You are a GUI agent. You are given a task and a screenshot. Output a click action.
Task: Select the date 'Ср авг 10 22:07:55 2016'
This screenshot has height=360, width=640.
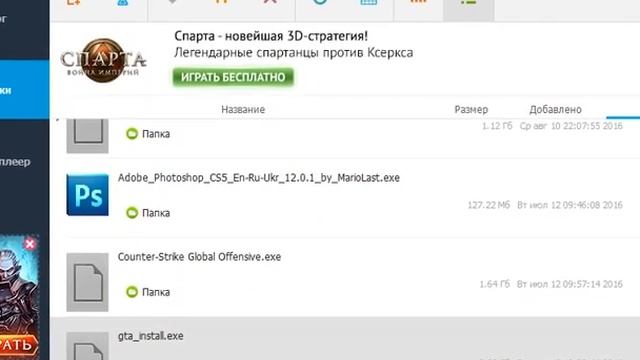[x=571, y=126]
